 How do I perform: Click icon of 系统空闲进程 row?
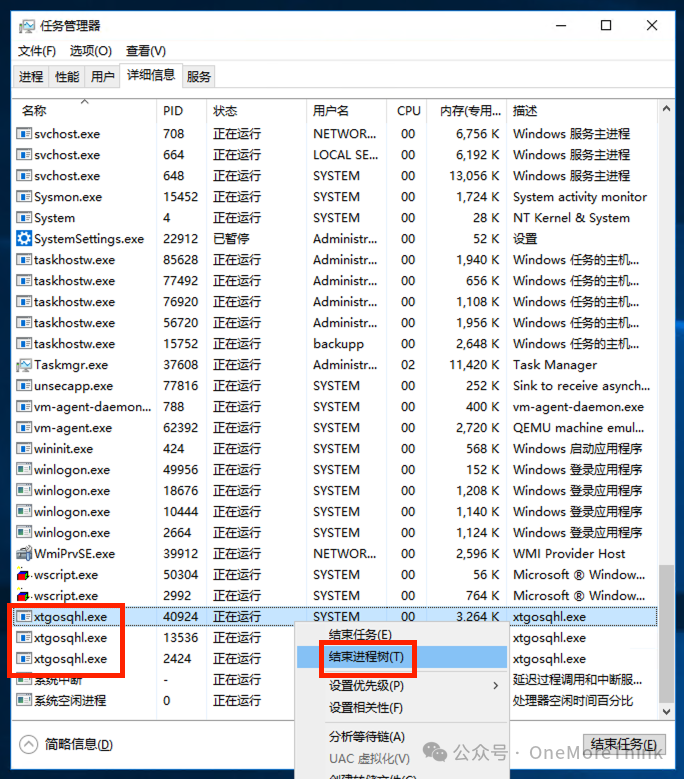point(23,701)
